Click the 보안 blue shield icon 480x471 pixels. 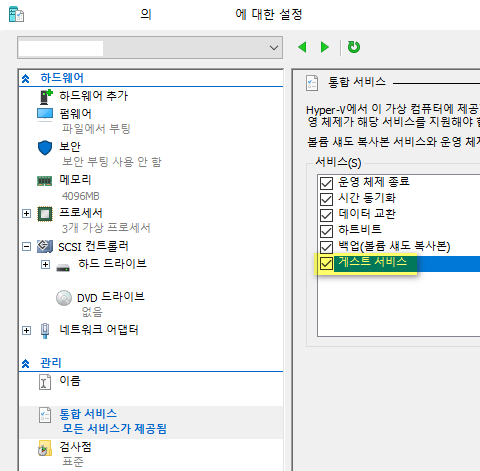point(45,148)
